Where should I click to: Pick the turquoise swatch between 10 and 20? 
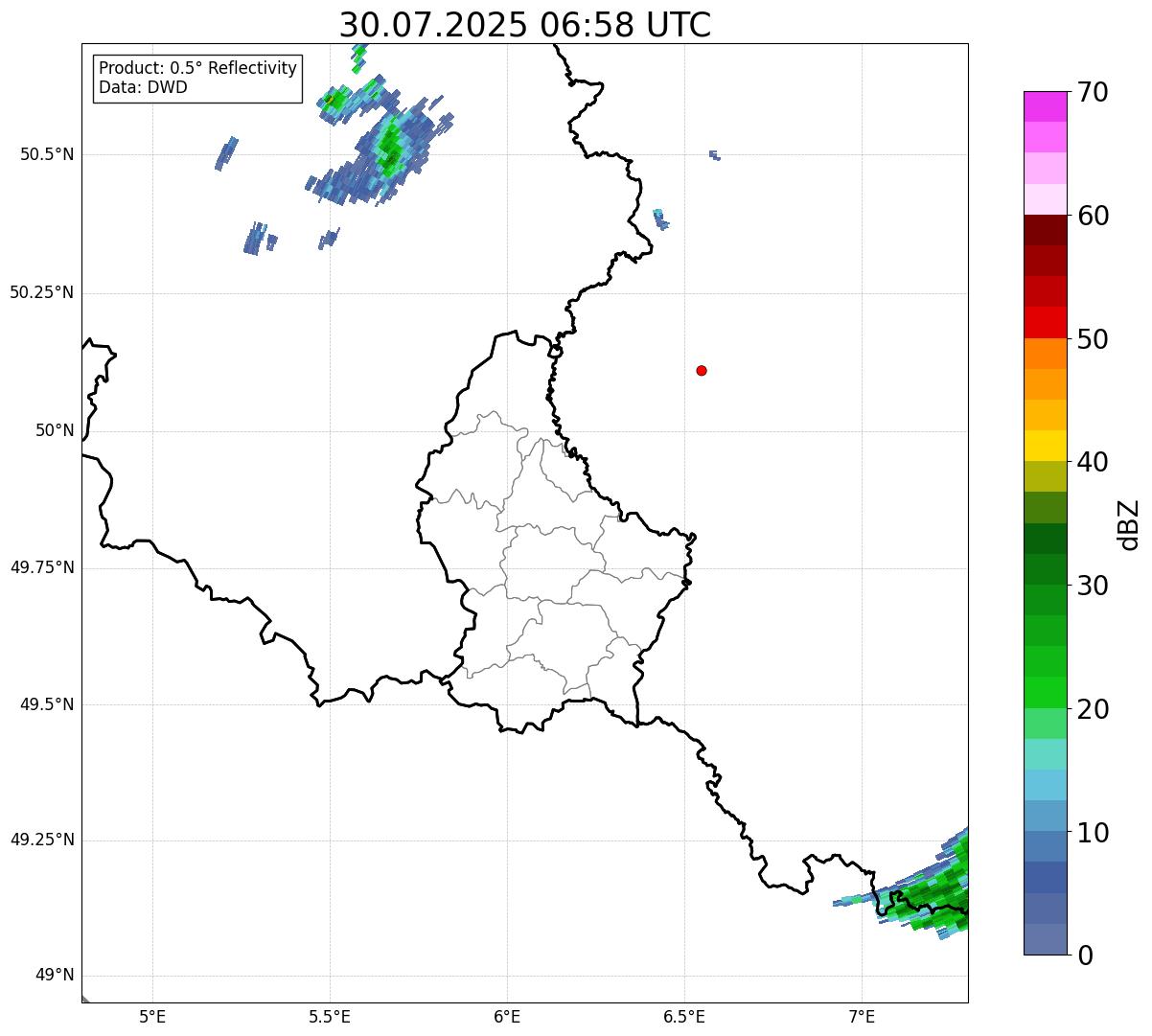point(1045,754)
